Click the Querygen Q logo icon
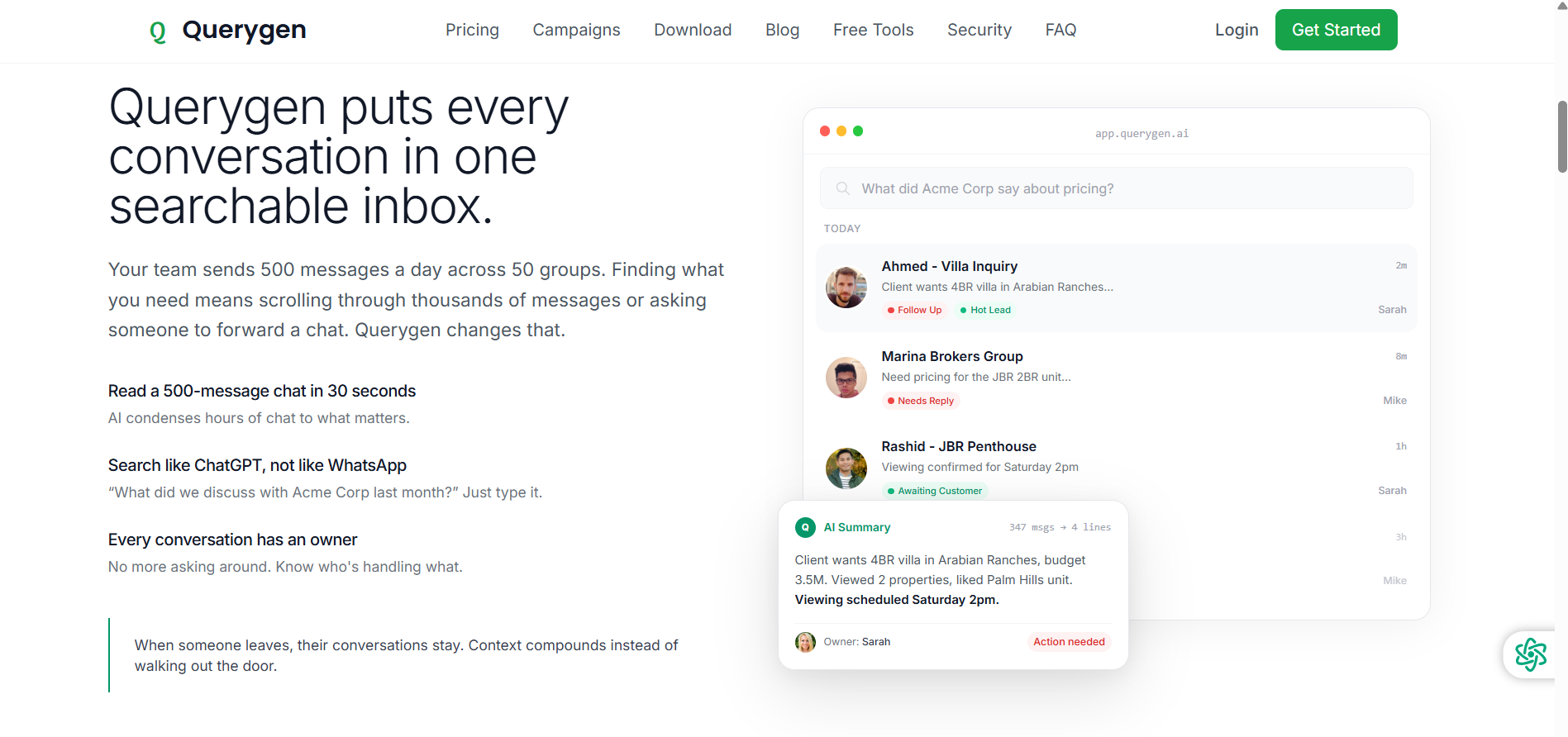 point(158,31)
